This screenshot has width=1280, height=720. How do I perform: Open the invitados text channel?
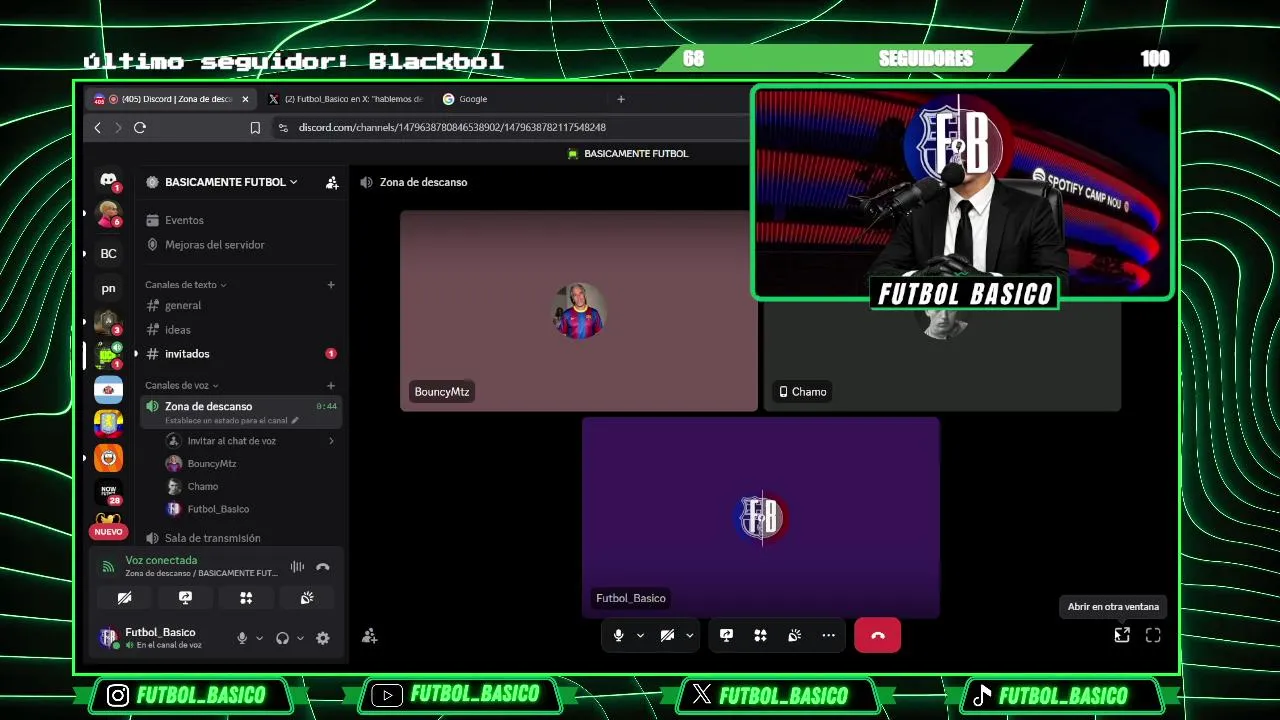point(240,354)
